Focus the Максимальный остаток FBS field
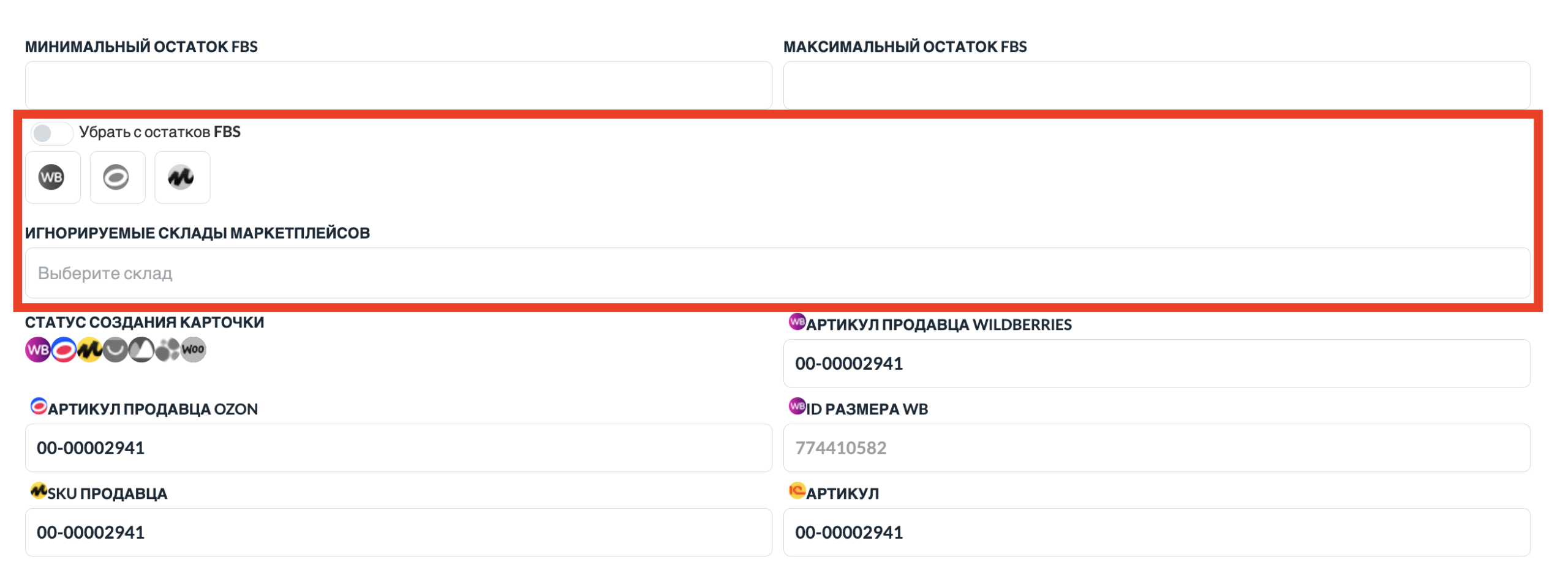 click(1156, 85)
